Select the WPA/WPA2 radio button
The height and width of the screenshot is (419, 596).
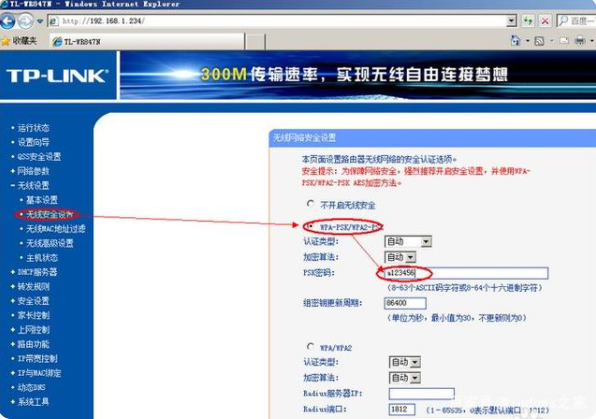pos(311,346)
